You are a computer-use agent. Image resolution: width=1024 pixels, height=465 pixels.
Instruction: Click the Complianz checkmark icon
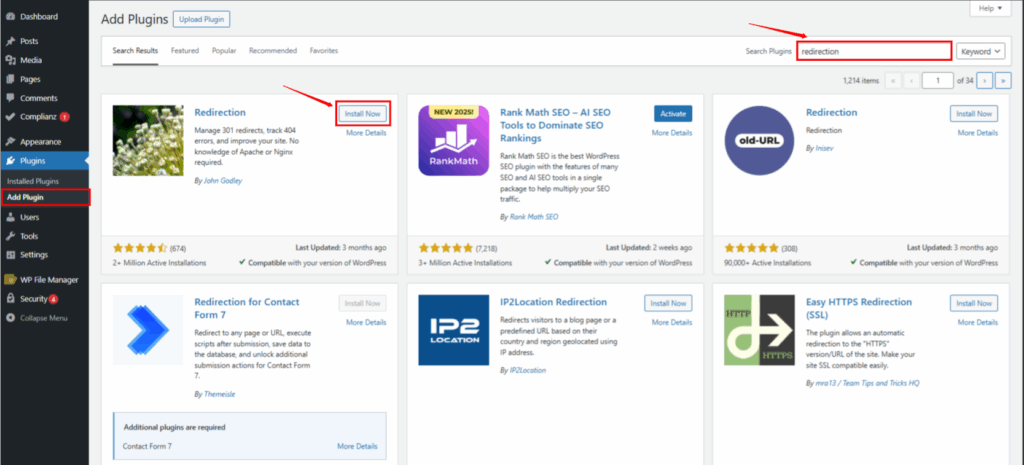10,117
